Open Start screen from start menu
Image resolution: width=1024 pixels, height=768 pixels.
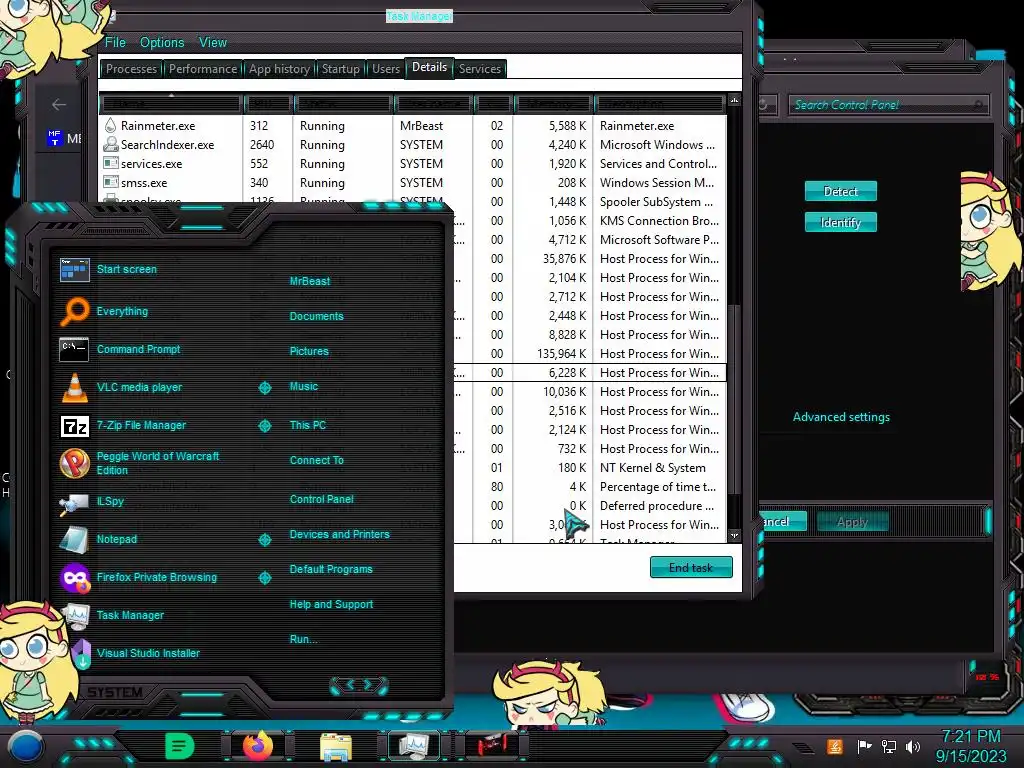click(127, 269)
